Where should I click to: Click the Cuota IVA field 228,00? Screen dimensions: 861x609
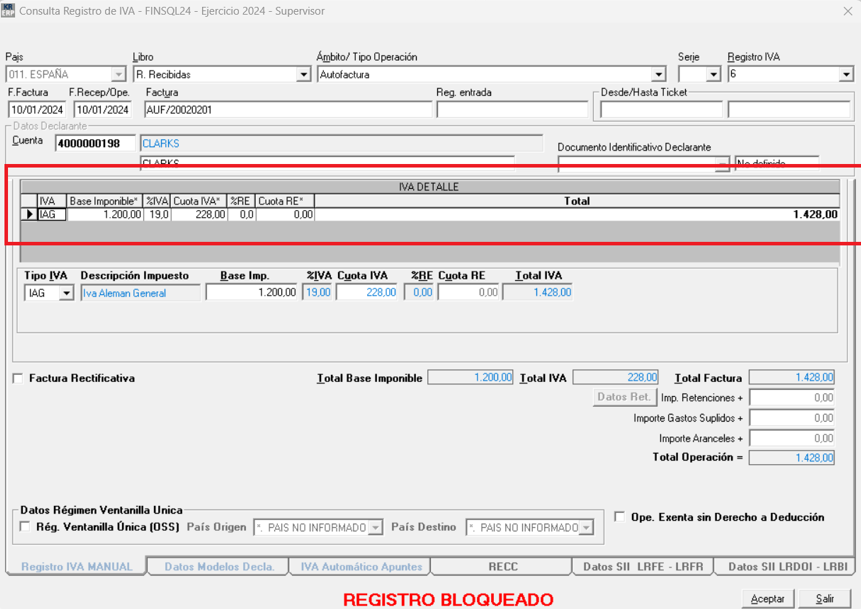pyautogui.click(x=367, y=293)
